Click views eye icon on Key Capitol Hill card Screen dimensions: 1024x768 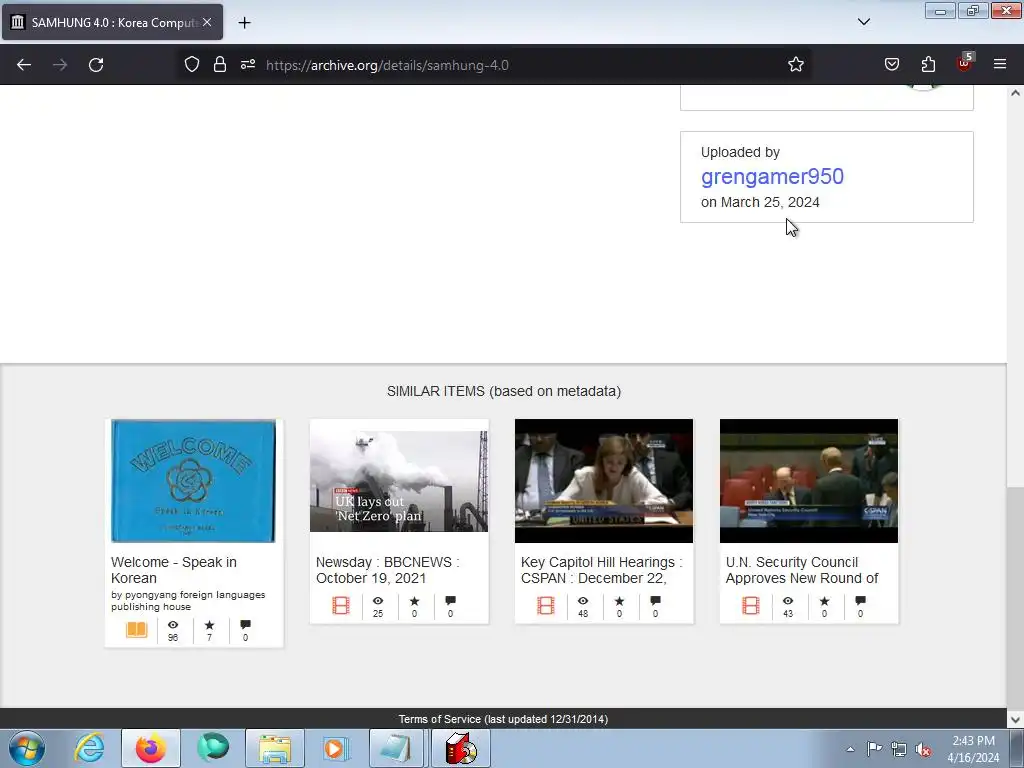tap(583, 601)
